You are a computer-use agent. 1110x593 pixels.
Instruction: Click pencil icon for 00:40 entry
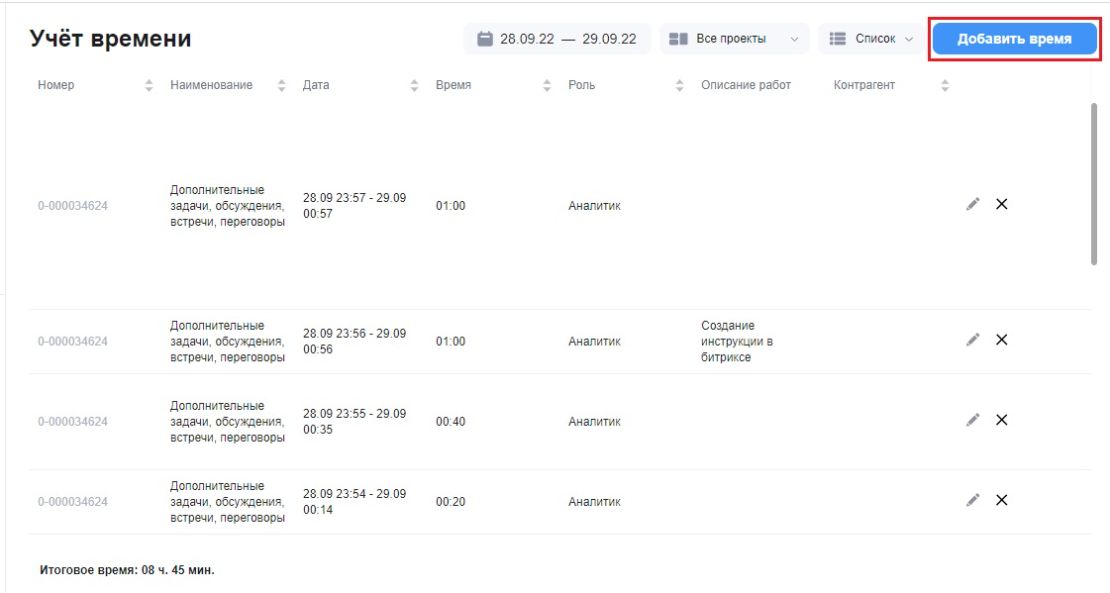click(973, 420)
